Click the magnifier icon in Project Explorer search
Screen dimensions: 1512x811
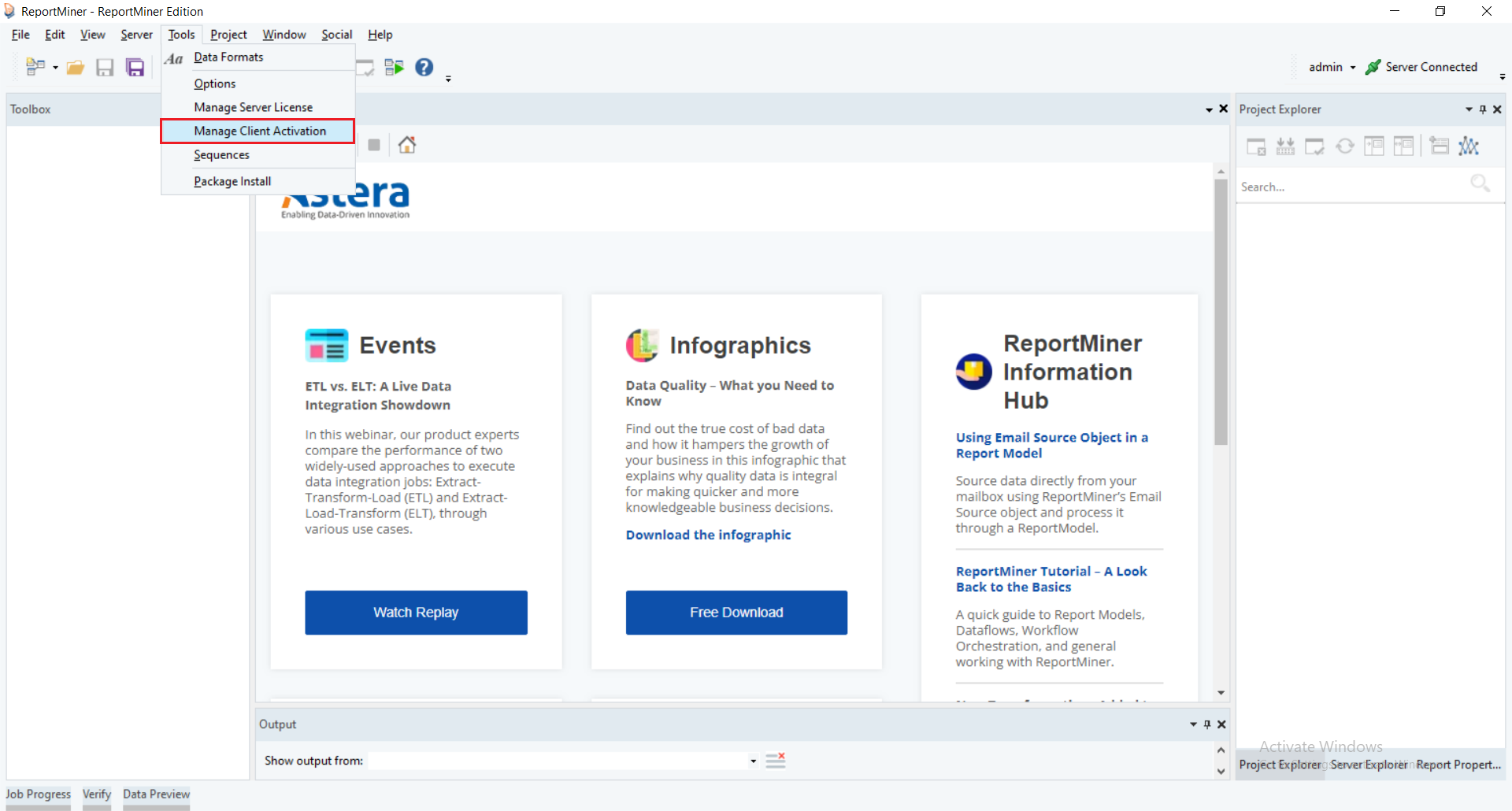(1480, 184)
